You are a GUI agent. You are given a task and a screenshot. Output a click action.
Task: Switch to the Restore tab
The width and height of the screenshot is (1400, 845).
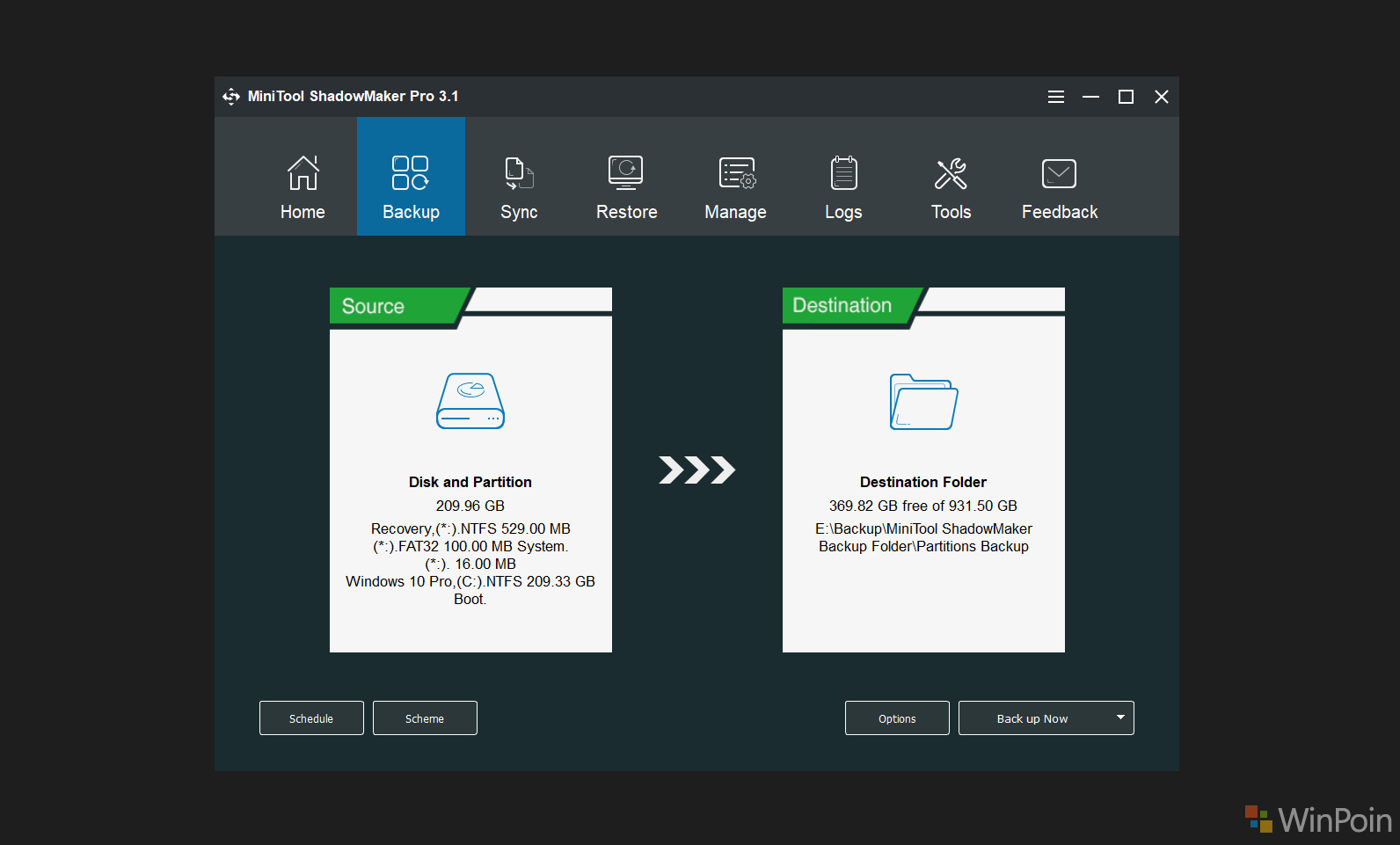626,186
